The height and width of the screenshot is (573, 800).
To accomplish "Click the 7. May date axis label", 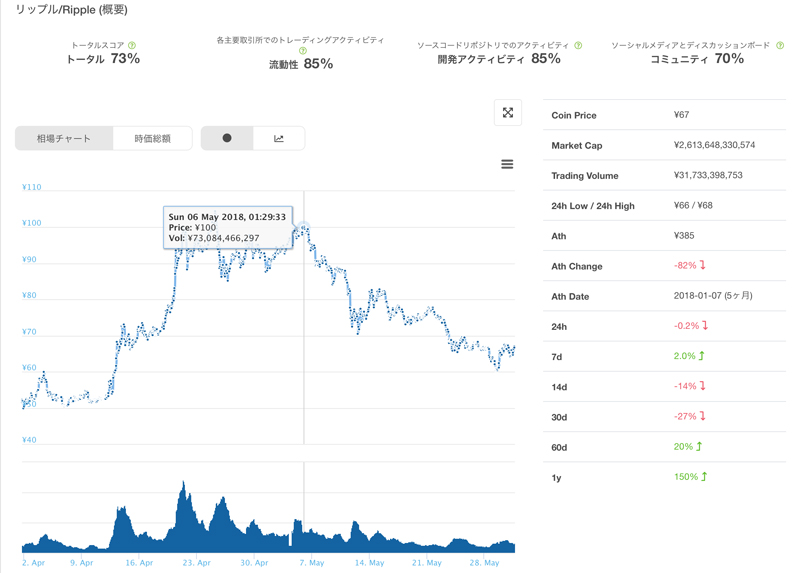I will click(x=312, y=562).
